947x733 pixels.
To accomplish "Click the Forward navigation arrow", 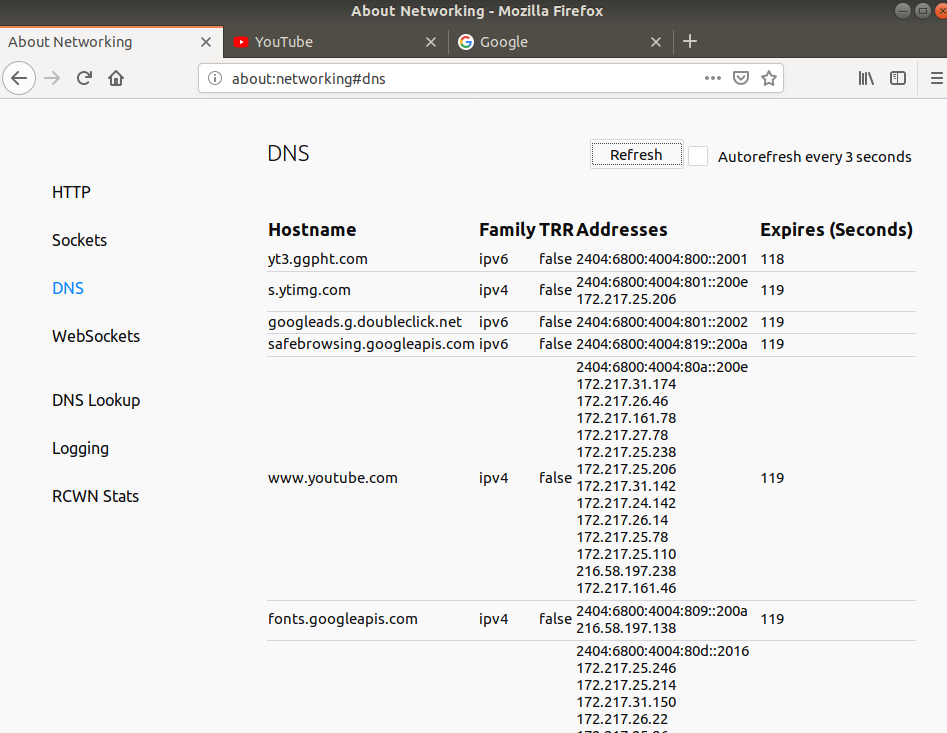I will (53, 78).
